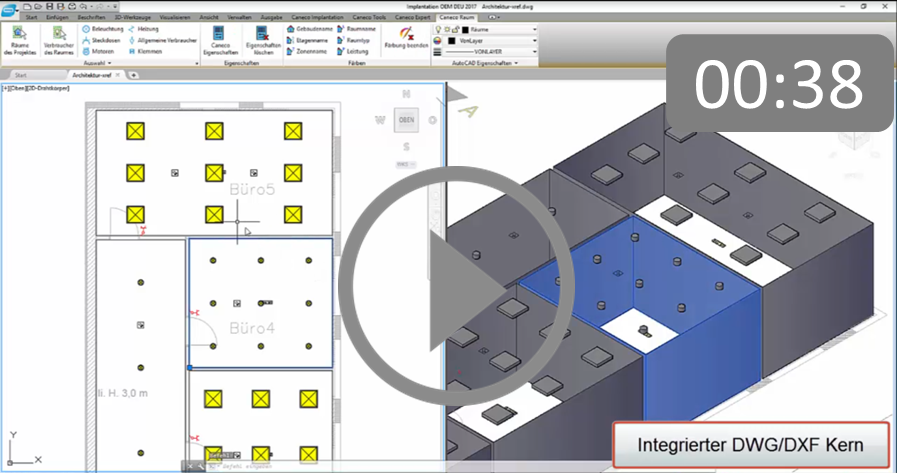Open the VONLAYER linetype dropdown
Screen dimensions: 911x473
coord(534,52)
